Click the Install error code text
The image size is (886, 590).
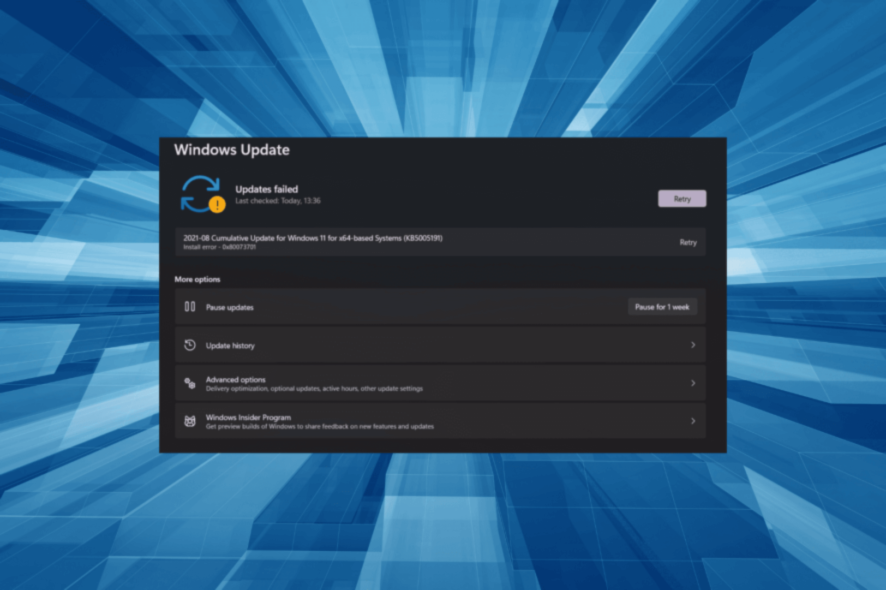point(219,247)
